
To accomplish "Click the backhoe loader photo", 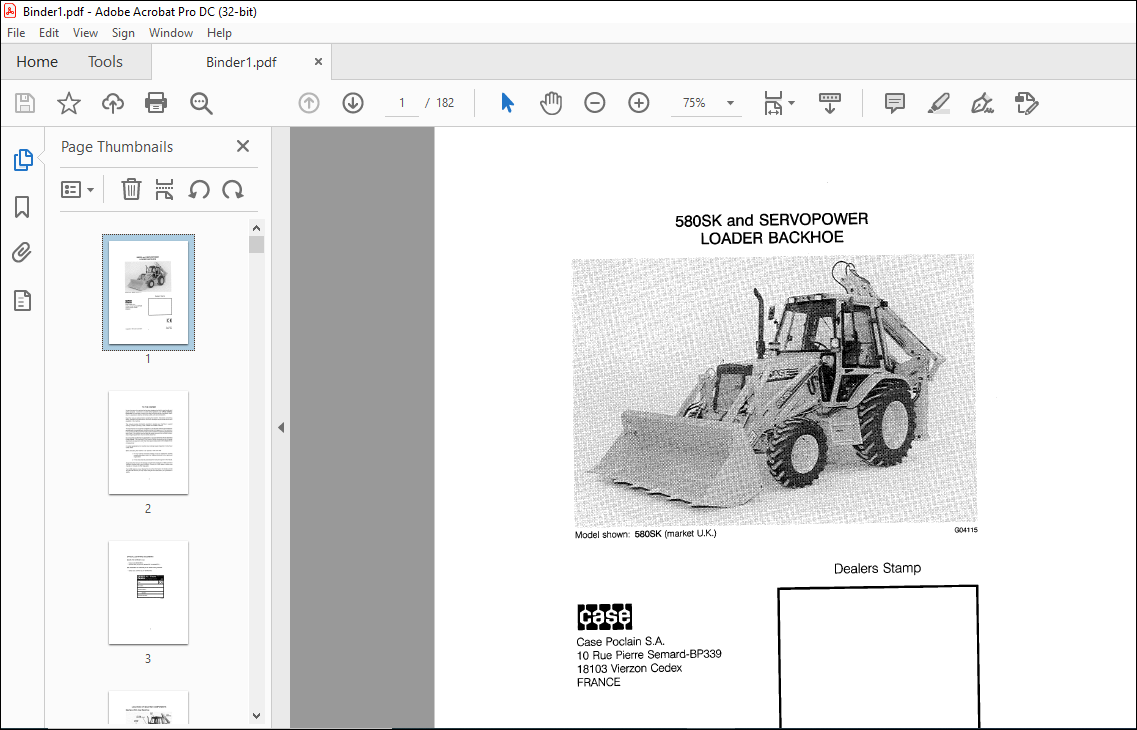I will click(774, 390).
